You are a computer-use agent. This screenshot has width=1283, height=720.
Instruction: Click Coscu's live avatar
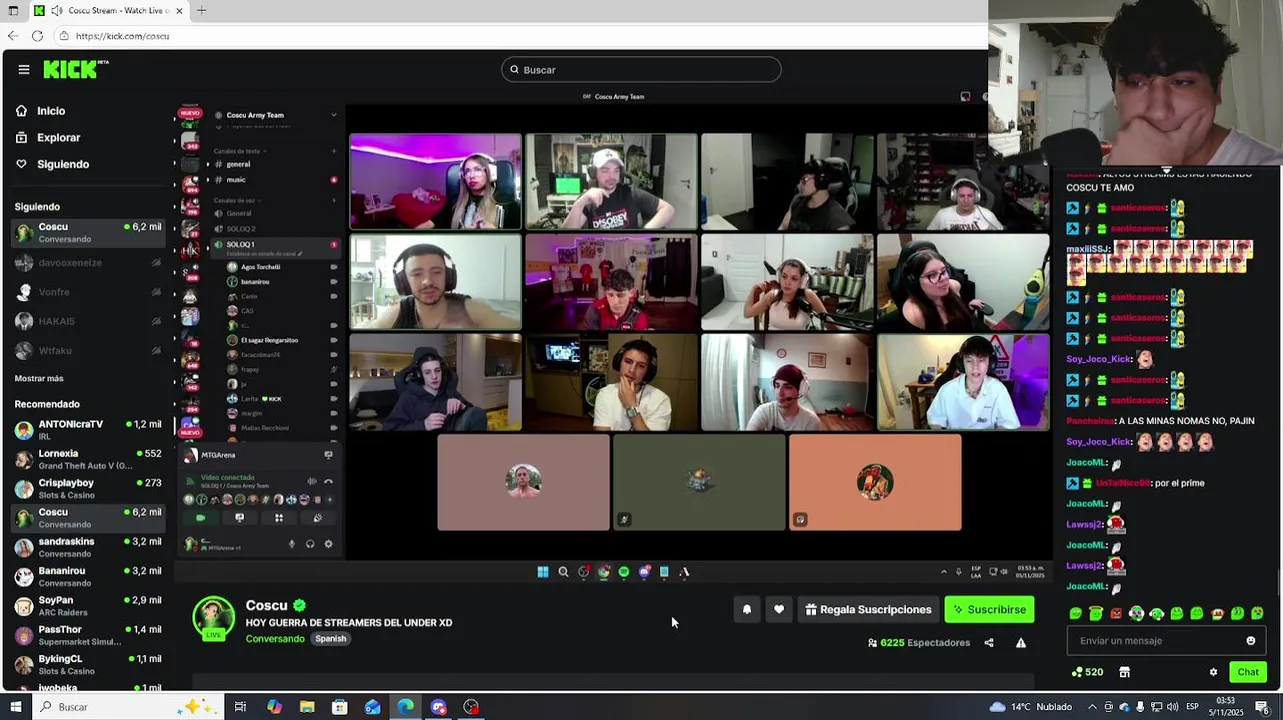(213, 618)
